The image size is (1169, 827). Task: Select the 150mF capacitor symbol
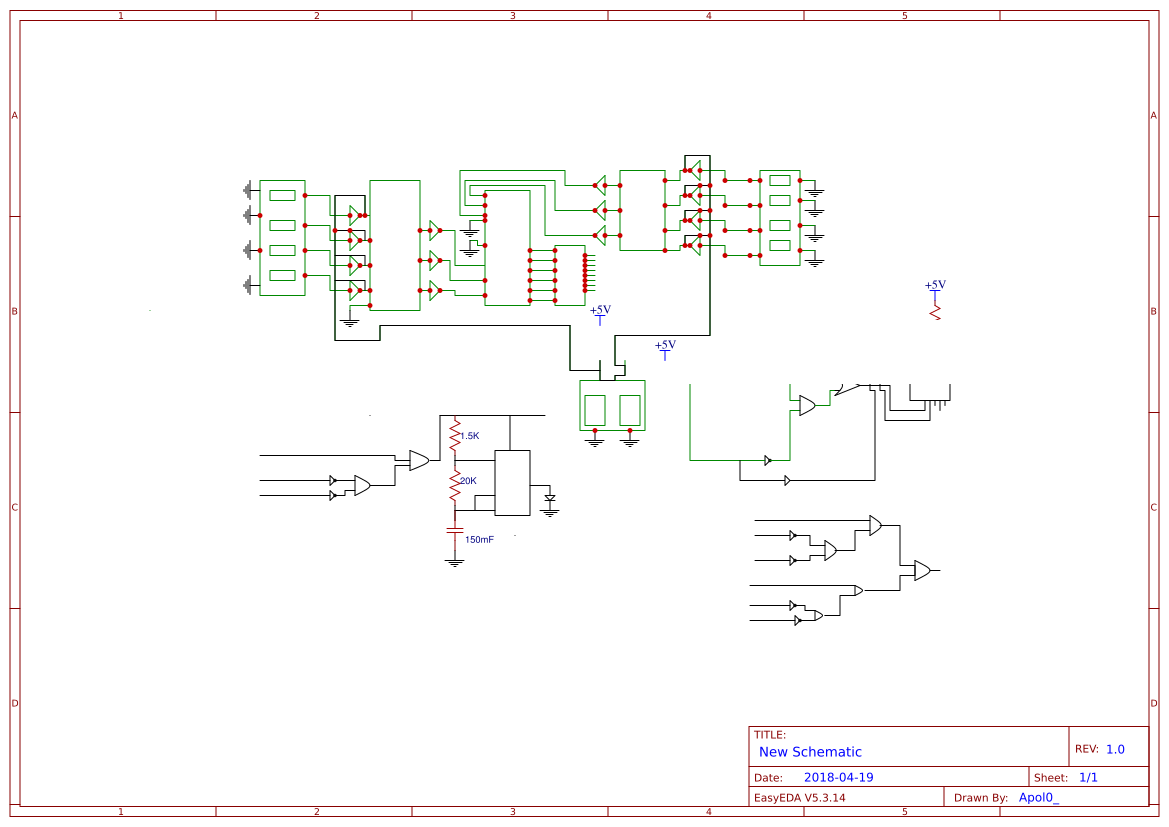coord(455,530)
